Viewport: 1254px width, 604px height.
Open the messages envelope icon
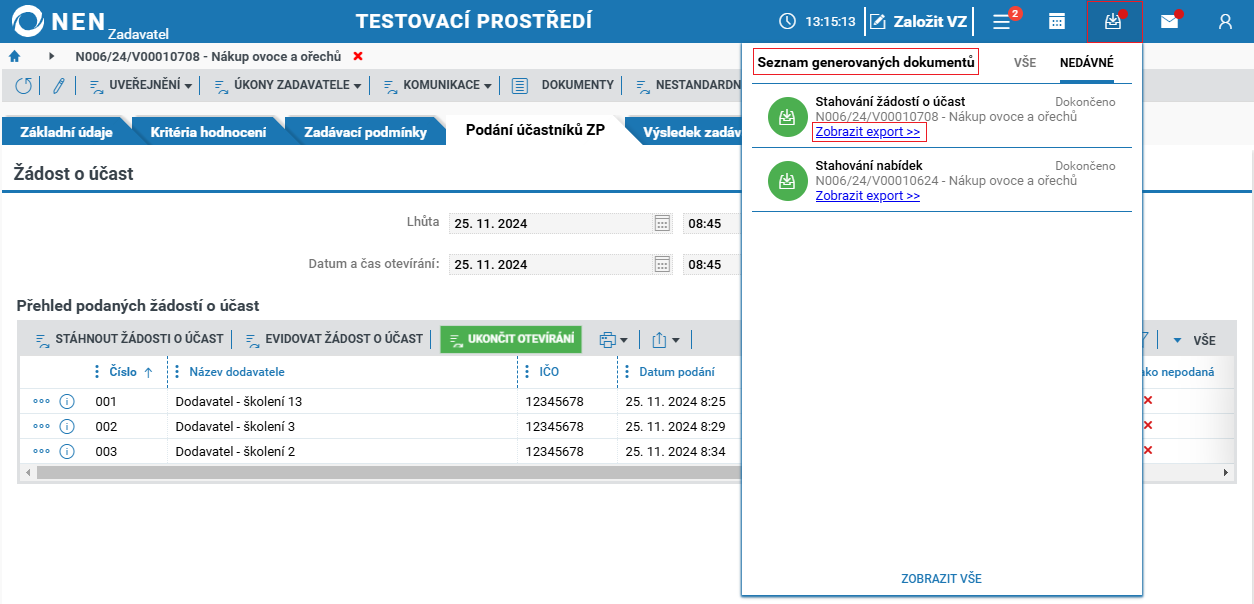[x=1169, y=21]
